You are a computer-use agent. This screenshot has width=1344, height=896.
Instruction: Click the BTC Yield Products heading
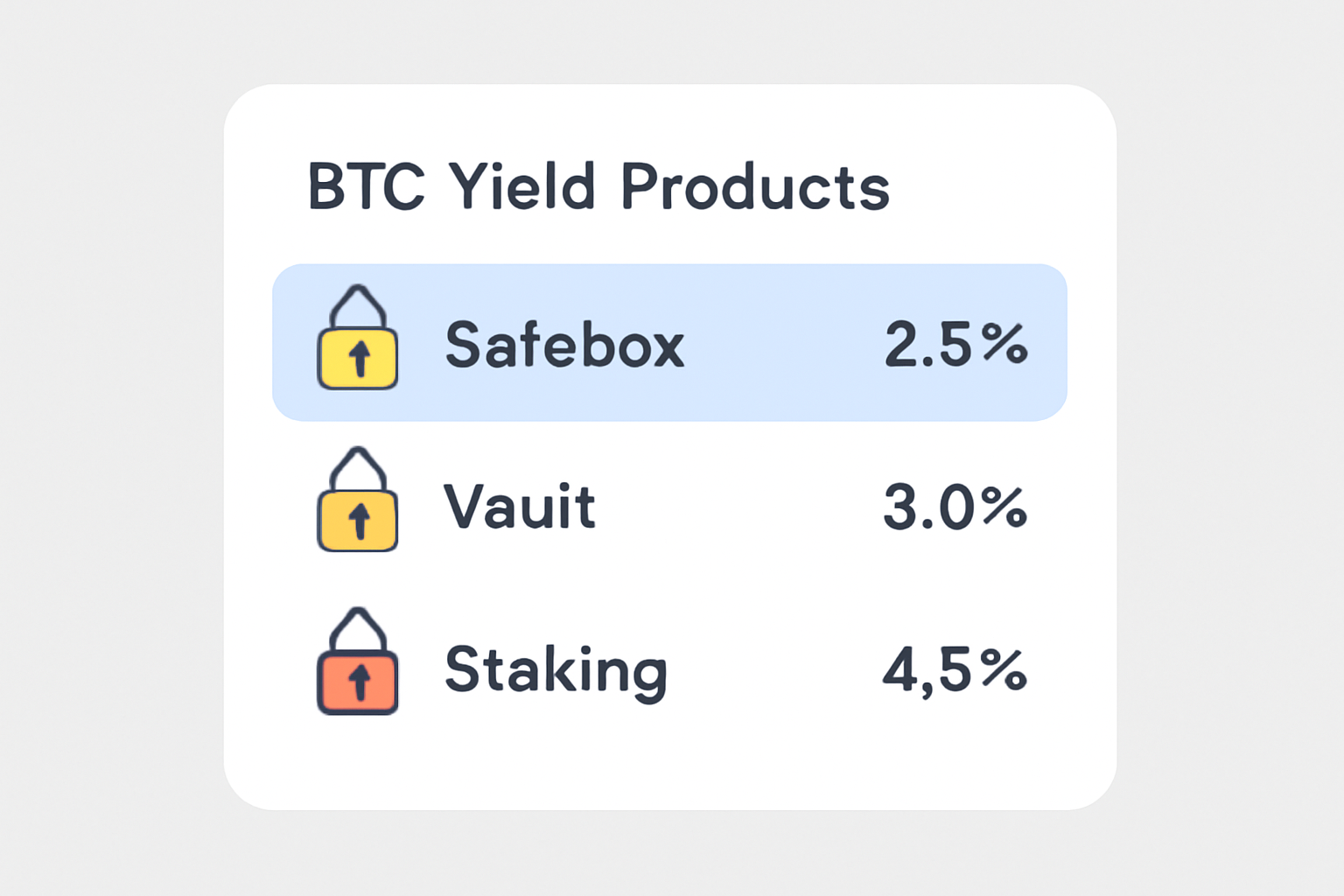point(598,185)
